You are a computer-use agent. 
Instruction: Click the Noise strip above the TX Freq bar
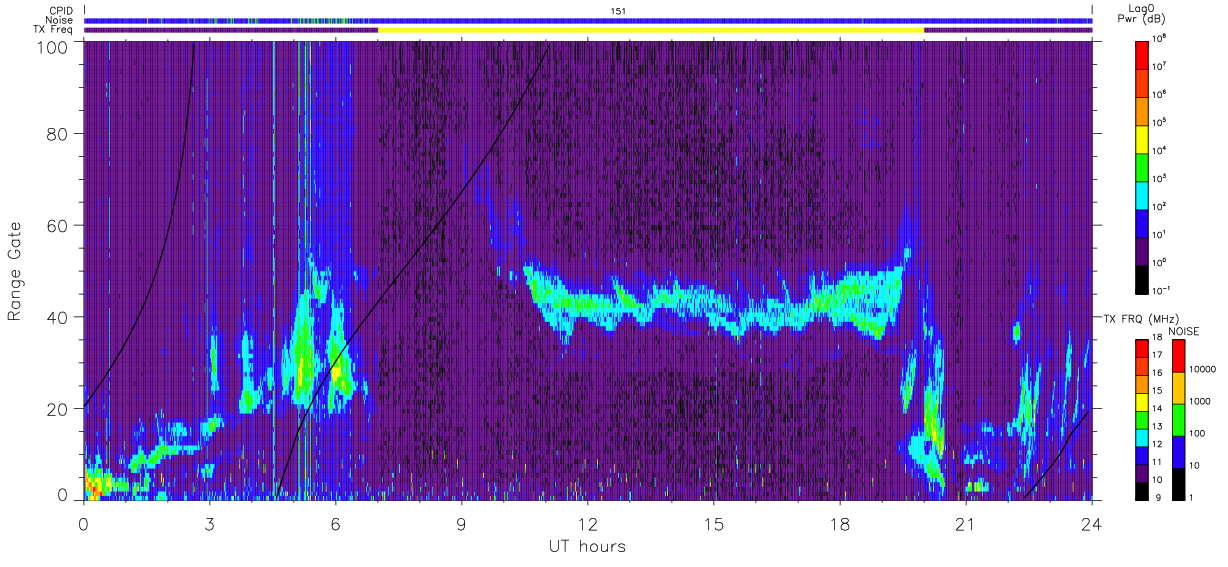(588, 20)
